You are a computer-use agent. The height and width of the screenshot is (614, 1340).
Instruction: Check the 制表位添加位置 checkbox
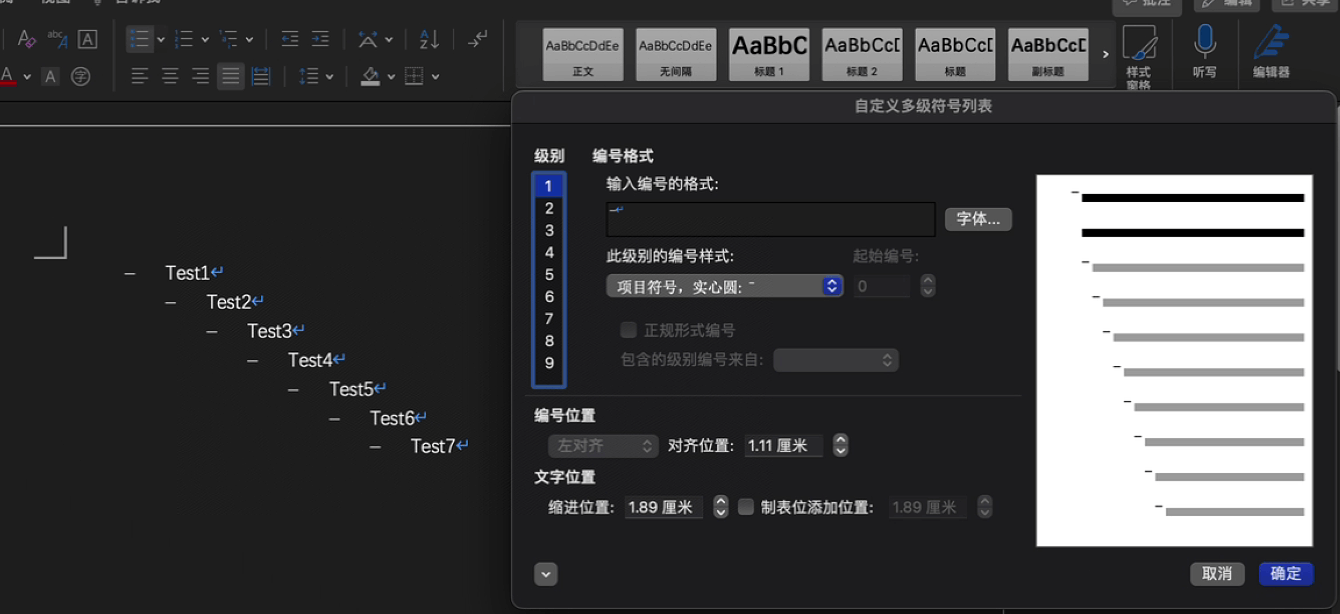[745, 507]
